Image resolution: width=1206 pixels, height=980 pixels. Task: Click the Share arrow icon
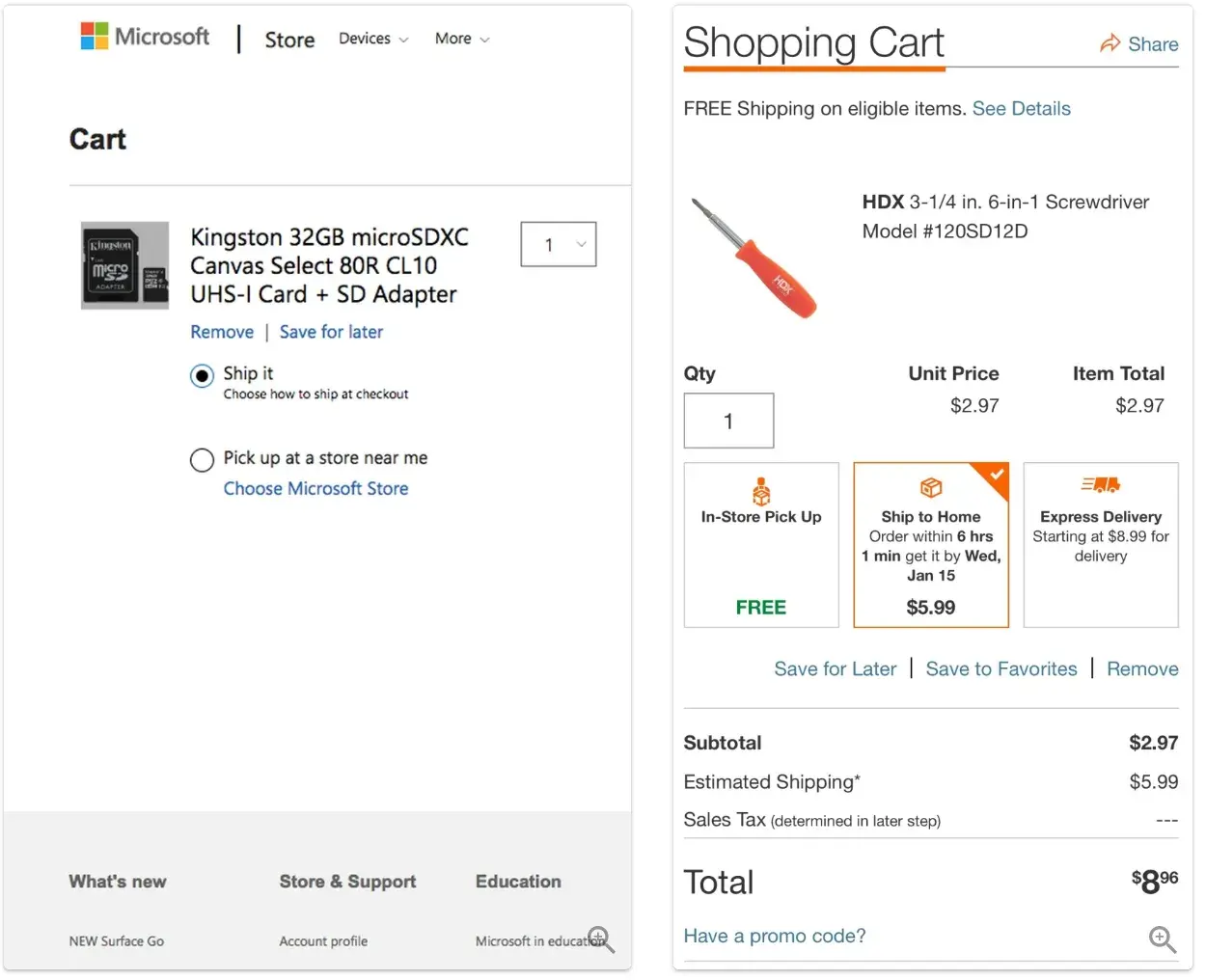pos(1110,43)
